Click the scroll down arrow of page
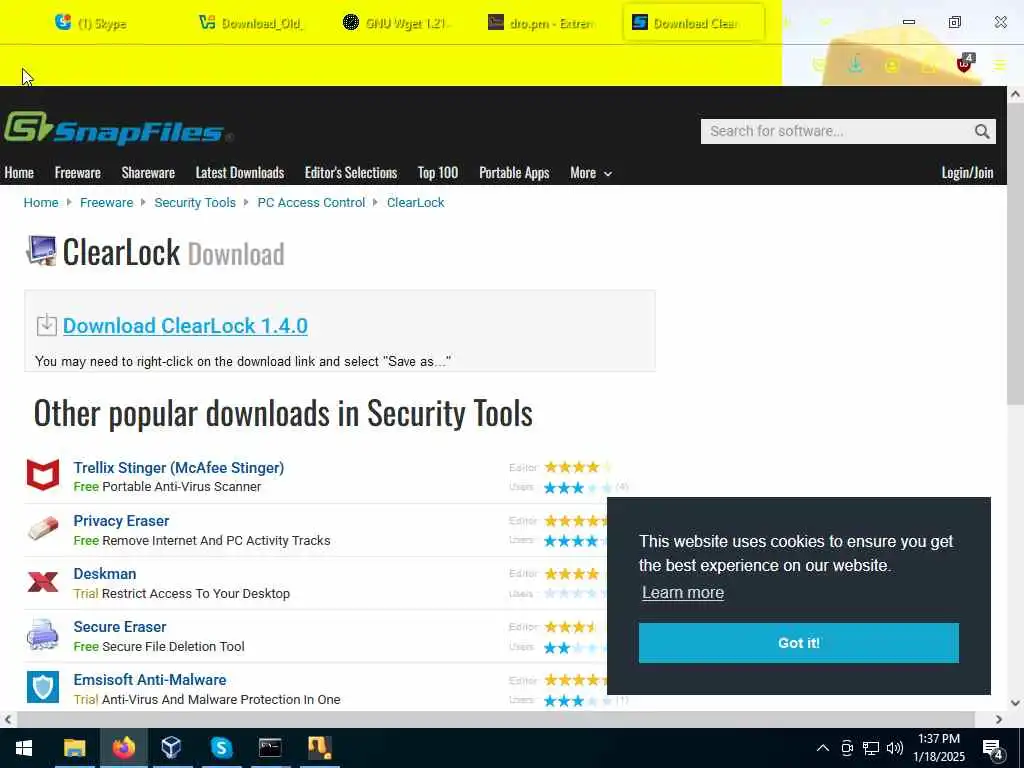The image size is (1024, 768). (x=1015, y=703)
